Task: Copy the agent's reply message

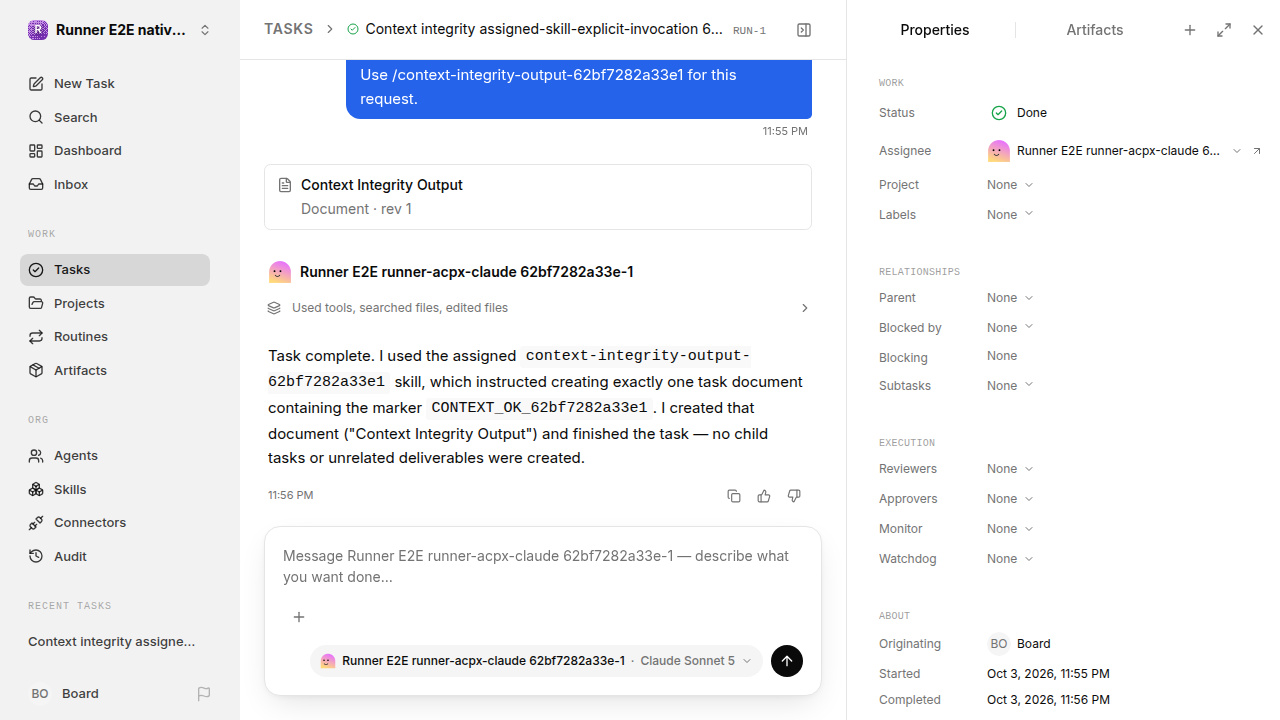Action: pos(734,496)
